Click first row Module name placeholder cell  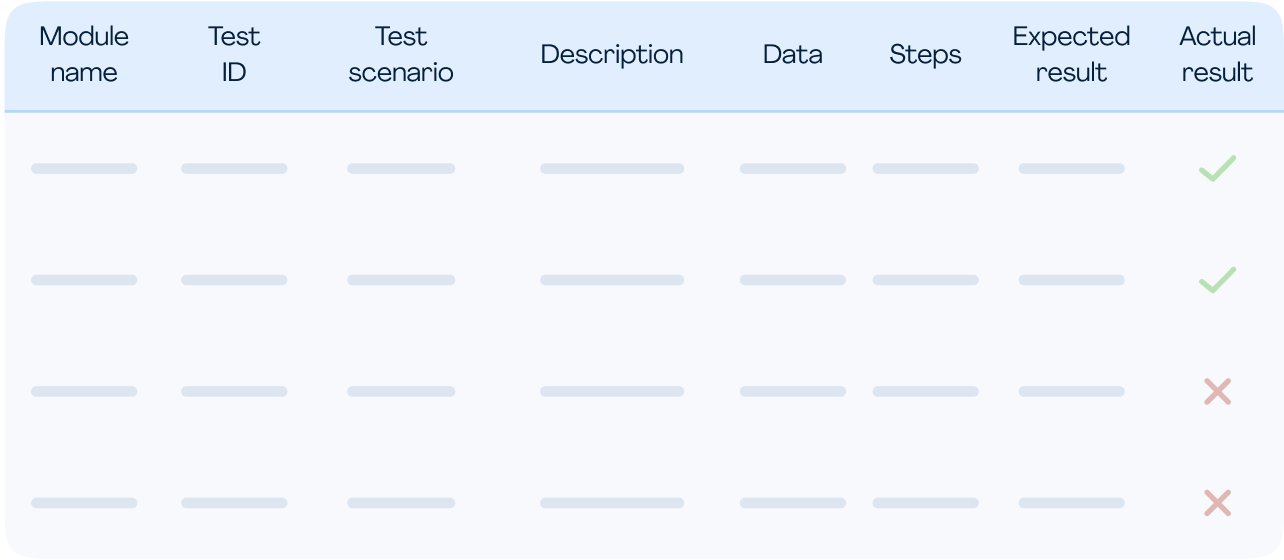point(84,169)
